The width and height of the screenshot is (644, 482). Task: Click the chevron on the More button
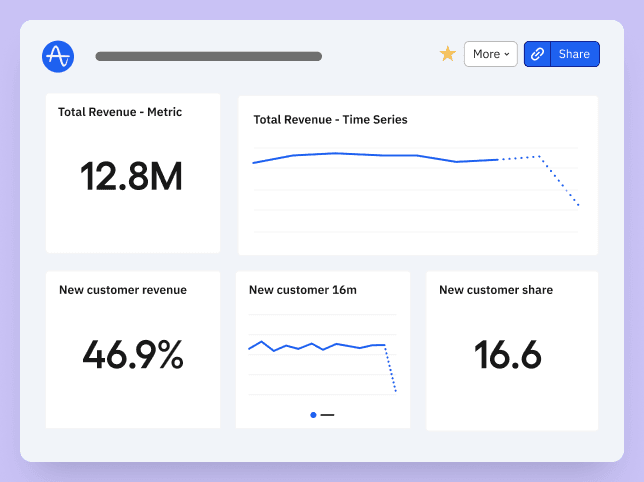tap(507, 54)
